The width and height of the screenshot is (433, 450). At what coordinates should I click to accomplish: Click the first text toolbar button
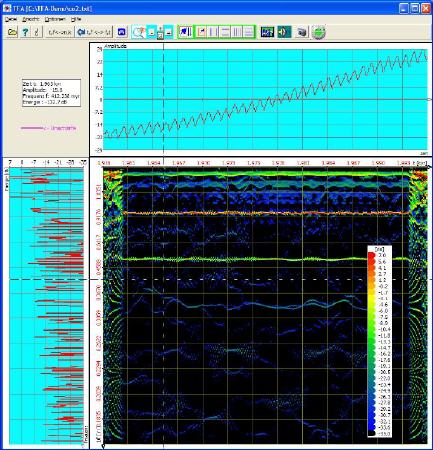click(60, 32)
